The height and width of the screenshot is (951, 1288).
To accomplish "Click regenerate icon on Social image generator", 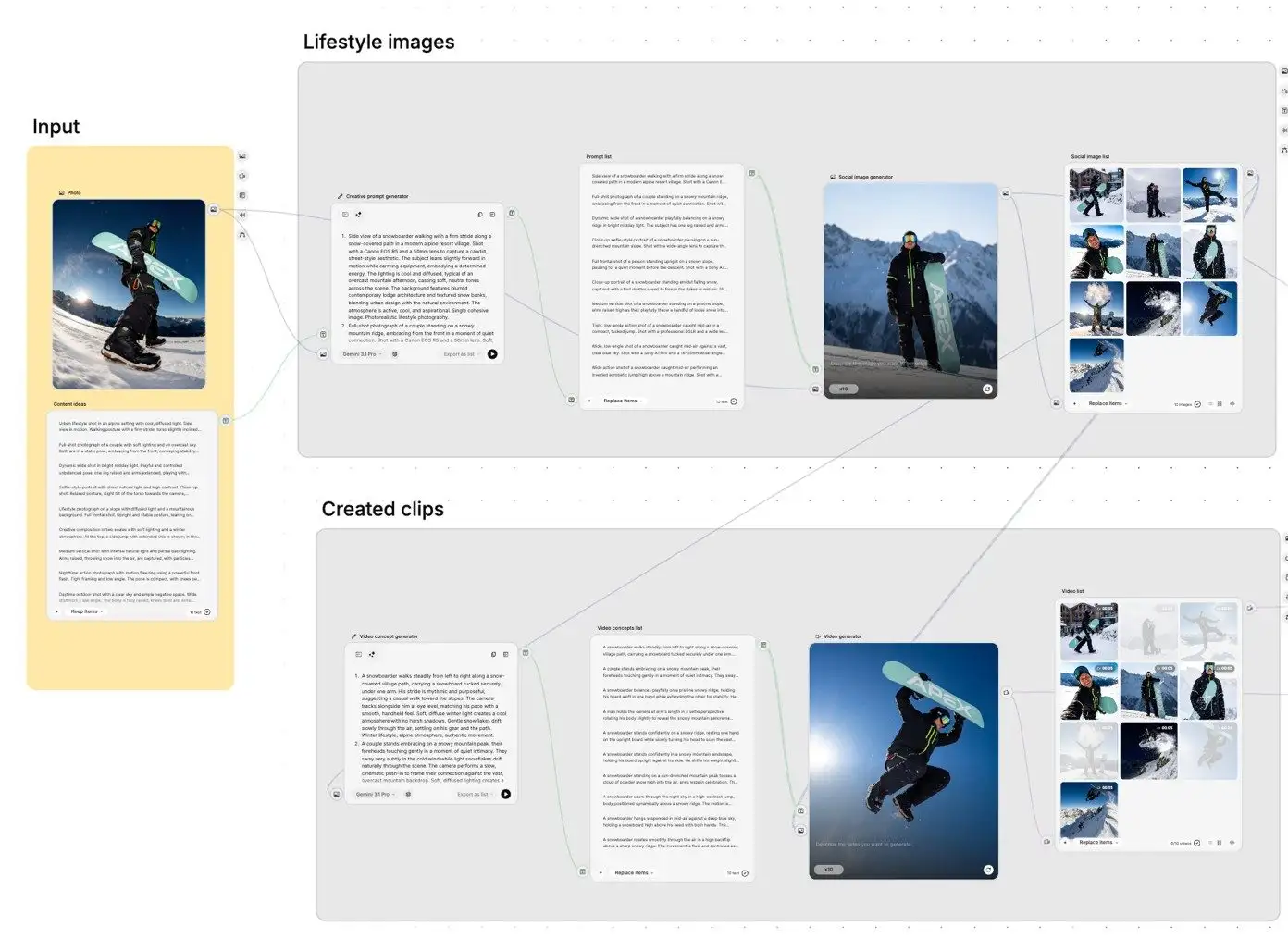I will point(987,389).
